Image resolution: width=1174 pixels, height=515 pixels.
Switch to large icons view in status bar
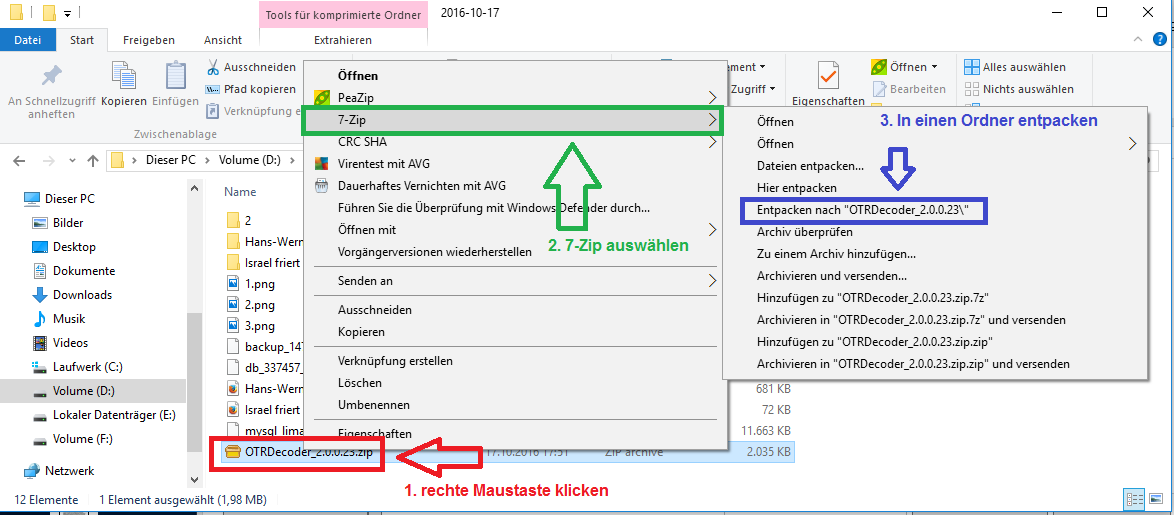[x=1155, y=499]
